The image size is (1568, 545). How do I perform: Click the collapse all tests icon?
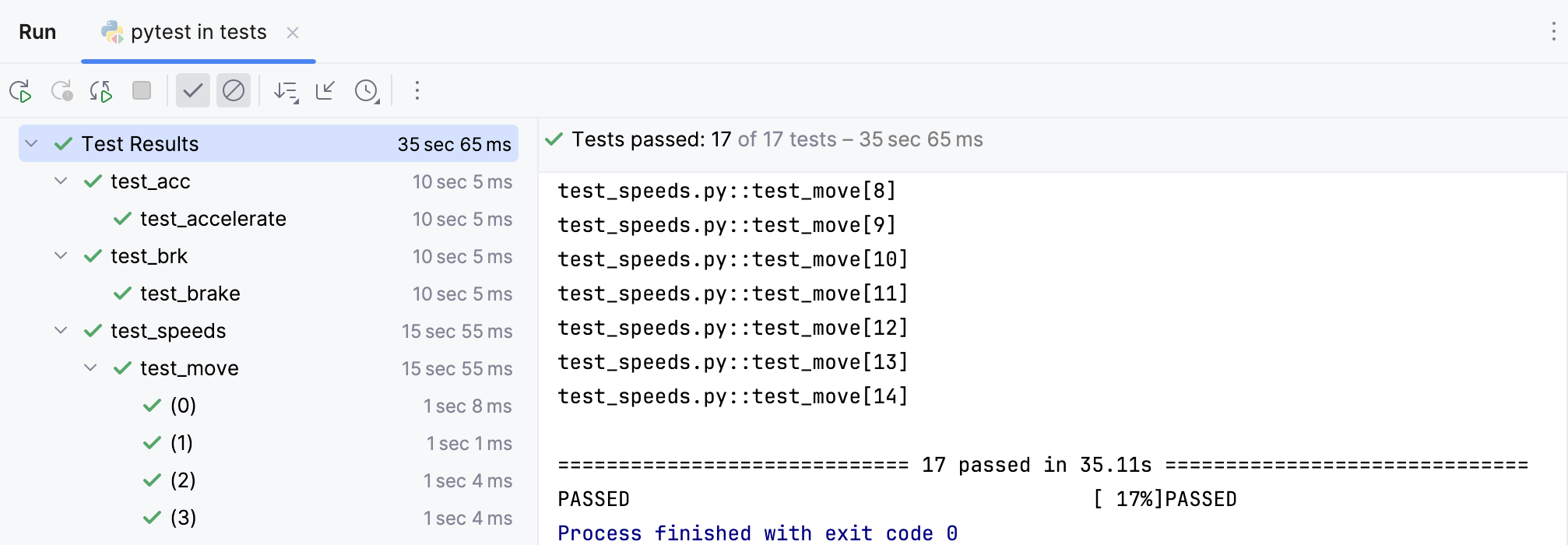tap(325, 91)
